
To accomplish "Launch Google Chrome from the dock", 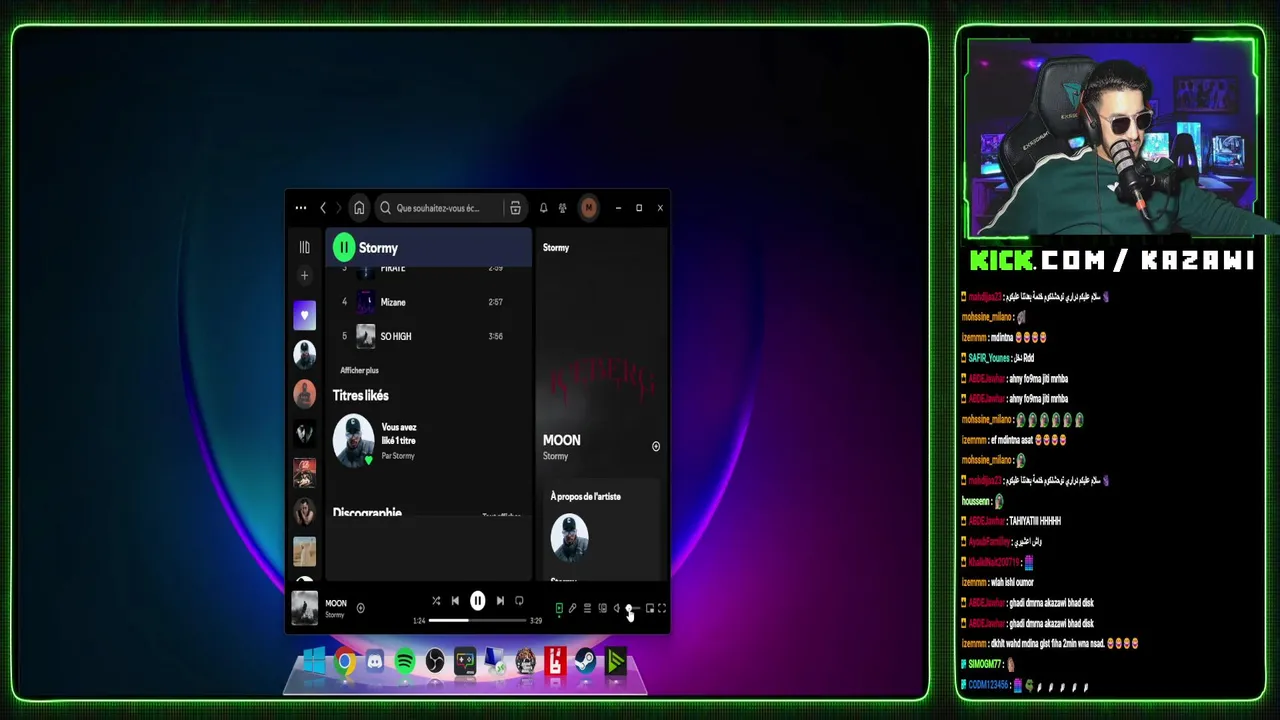I will coord(345,661).
